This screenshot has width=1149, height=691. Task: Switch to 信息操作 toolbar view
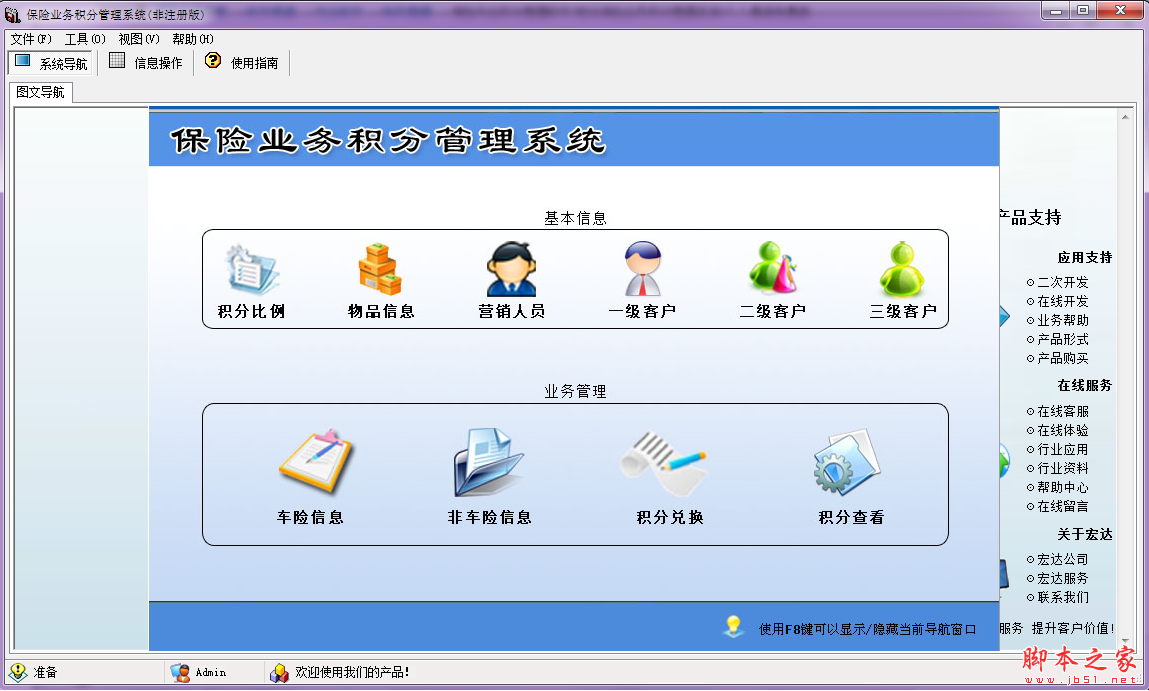tap(145, 61)
